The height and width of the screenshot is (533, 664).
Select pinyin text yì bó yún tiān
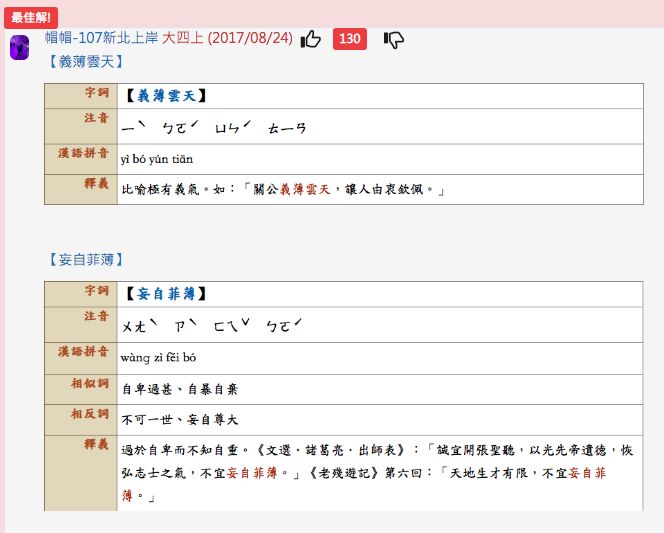pos(157,159)
